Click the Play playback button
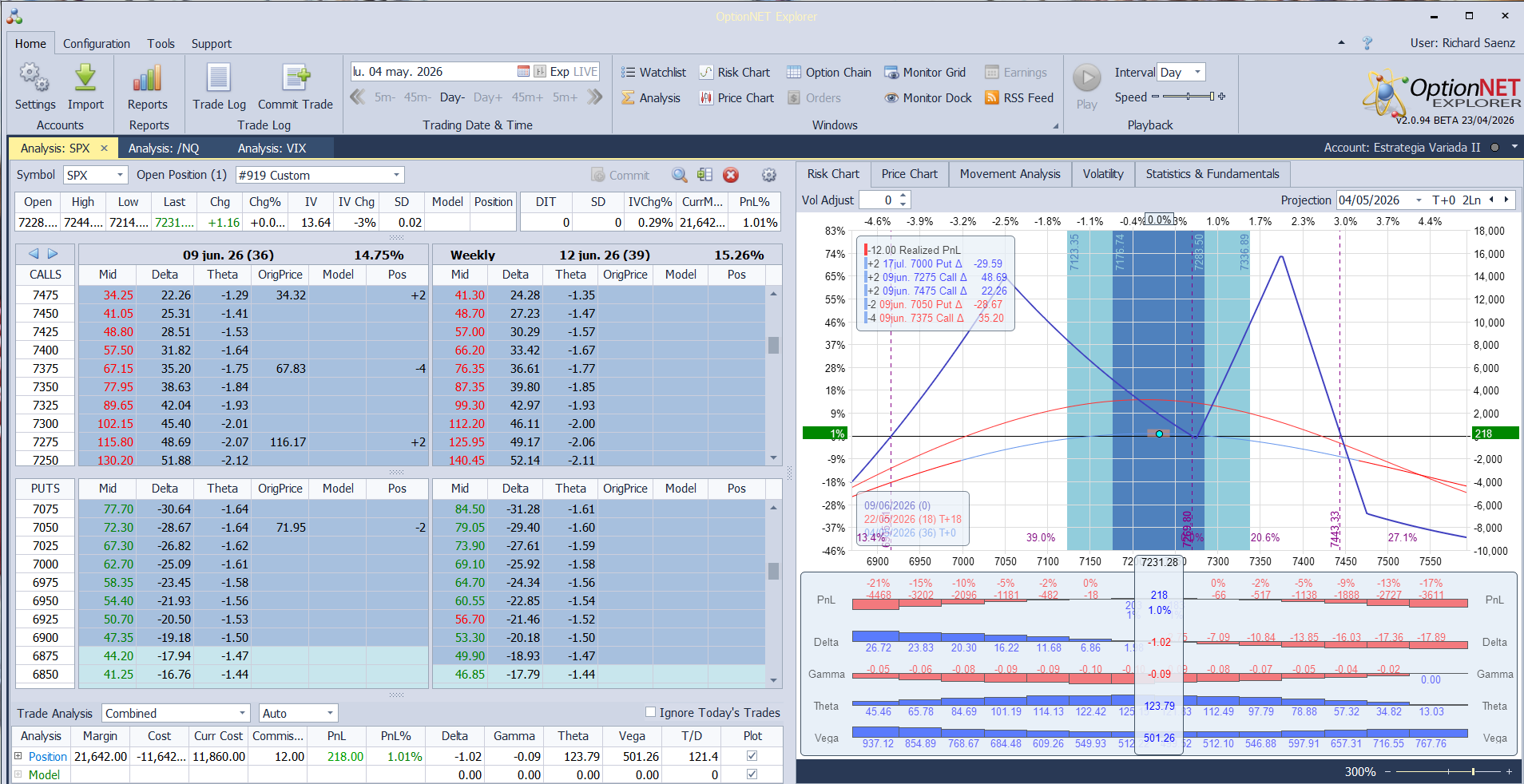 click(1086, 86)
